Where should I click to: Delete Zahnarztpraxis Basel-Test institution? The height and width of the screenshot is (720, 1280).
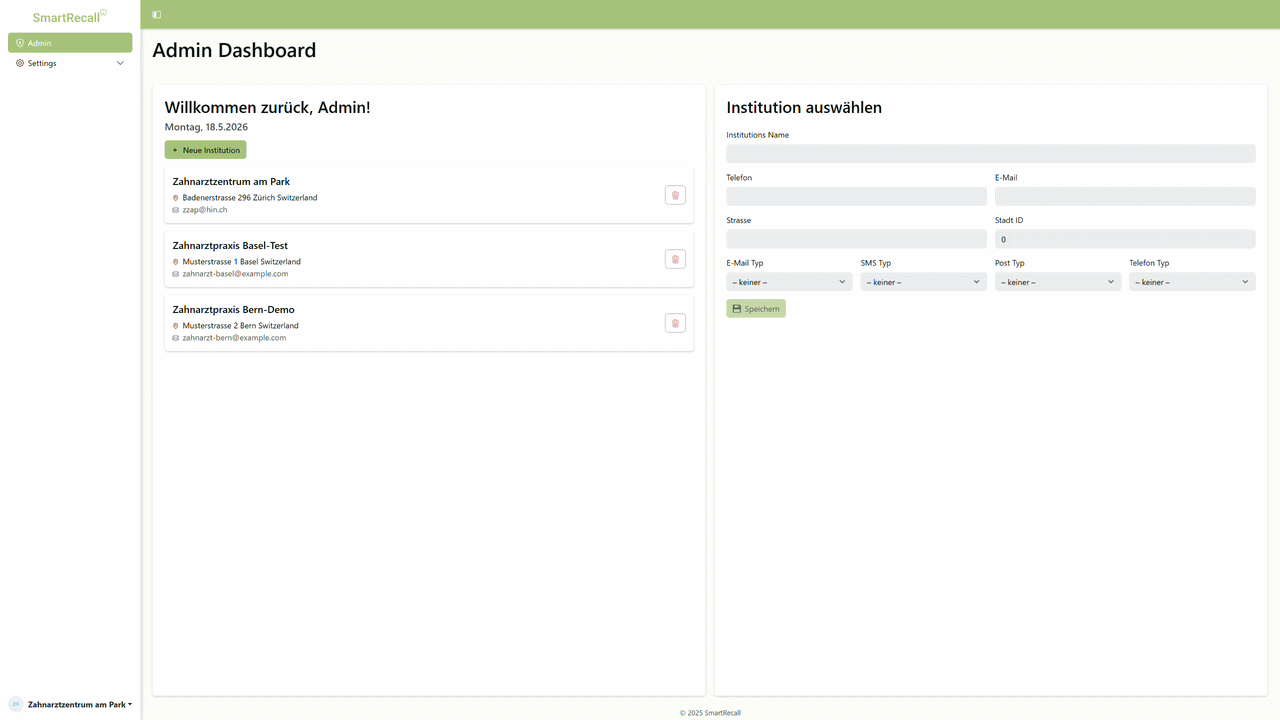tap(675, 259)
